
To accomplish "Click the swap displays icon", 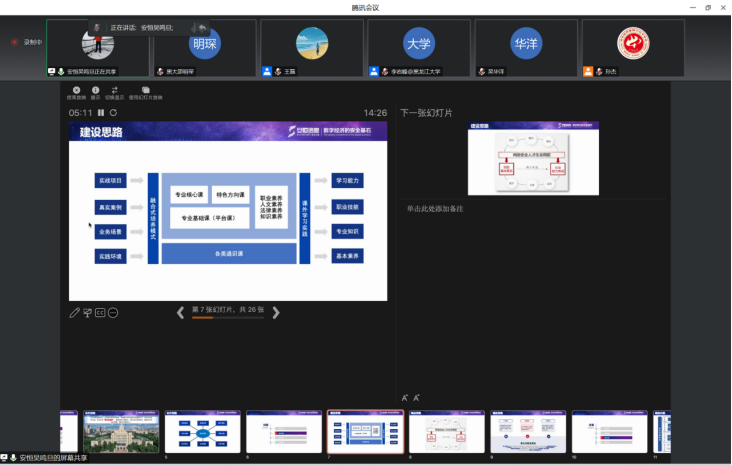I will [115, 90].
